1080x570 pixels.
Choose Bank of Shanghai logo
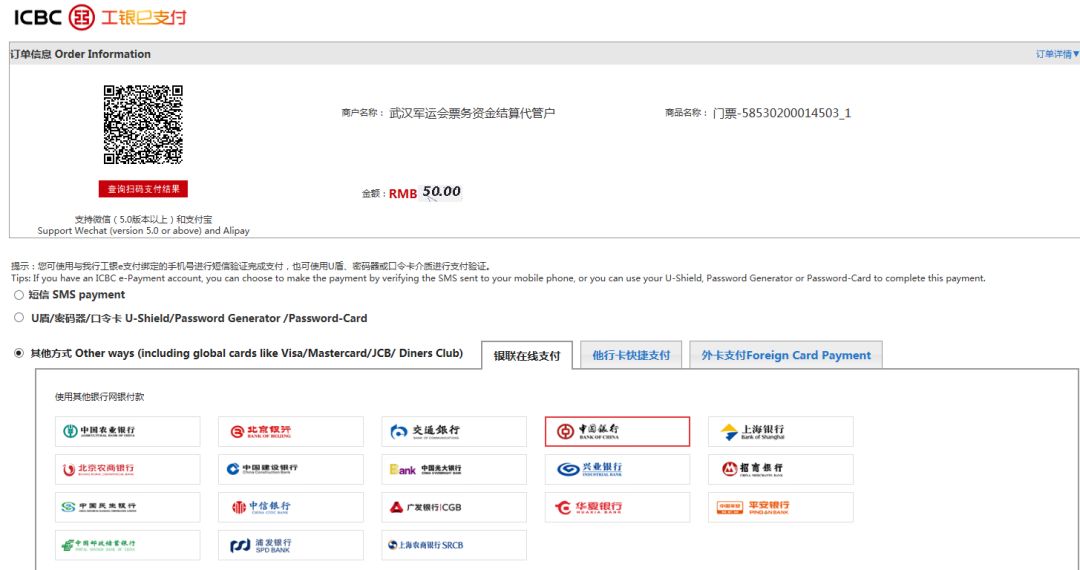pos(780,432)
